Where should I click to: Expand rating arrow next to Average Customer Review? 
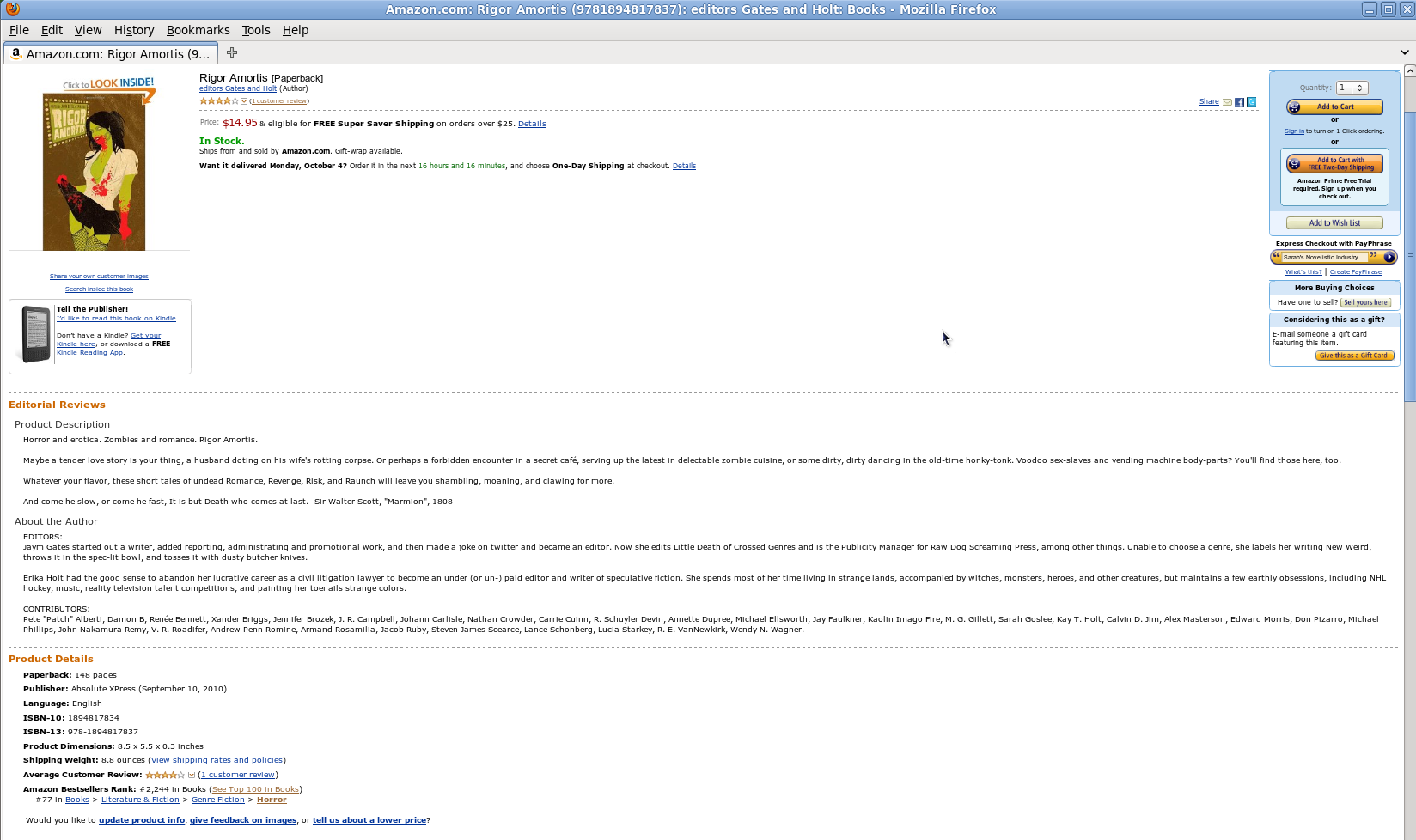coord(191,775)
